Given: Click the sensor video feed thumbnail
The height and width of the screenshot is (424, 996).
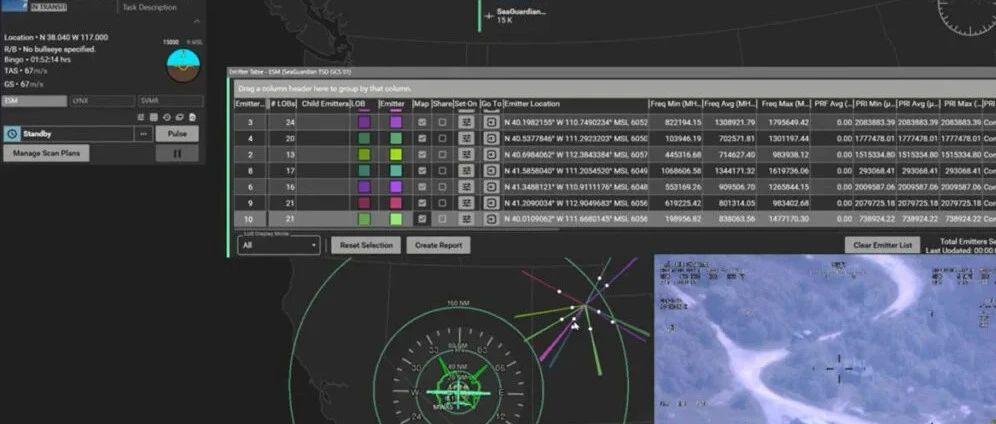Looking at the screenshot, I should click(825, 339).
